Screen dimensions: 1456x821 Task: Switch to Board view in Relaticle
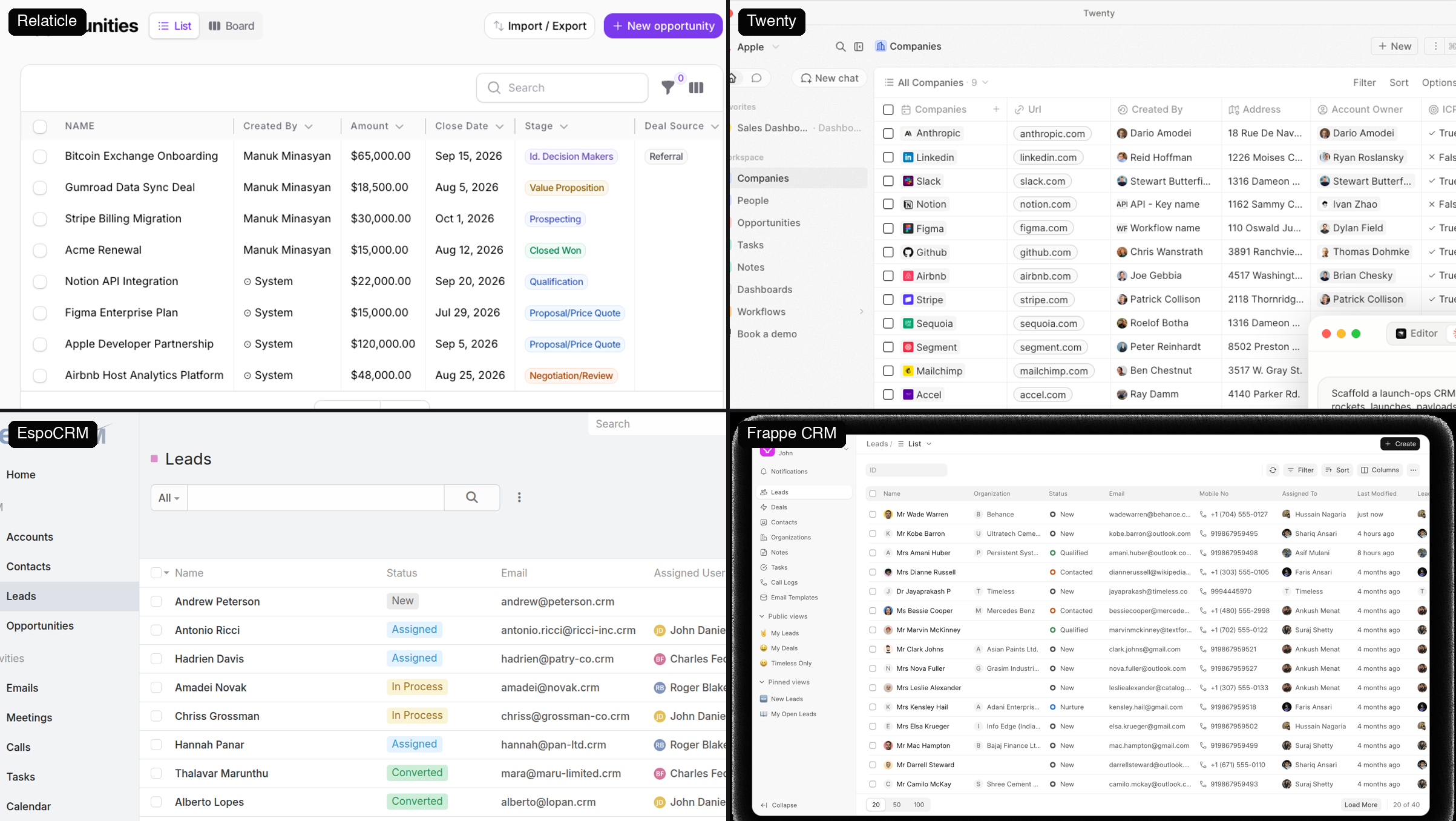click(x=232, y=26)
